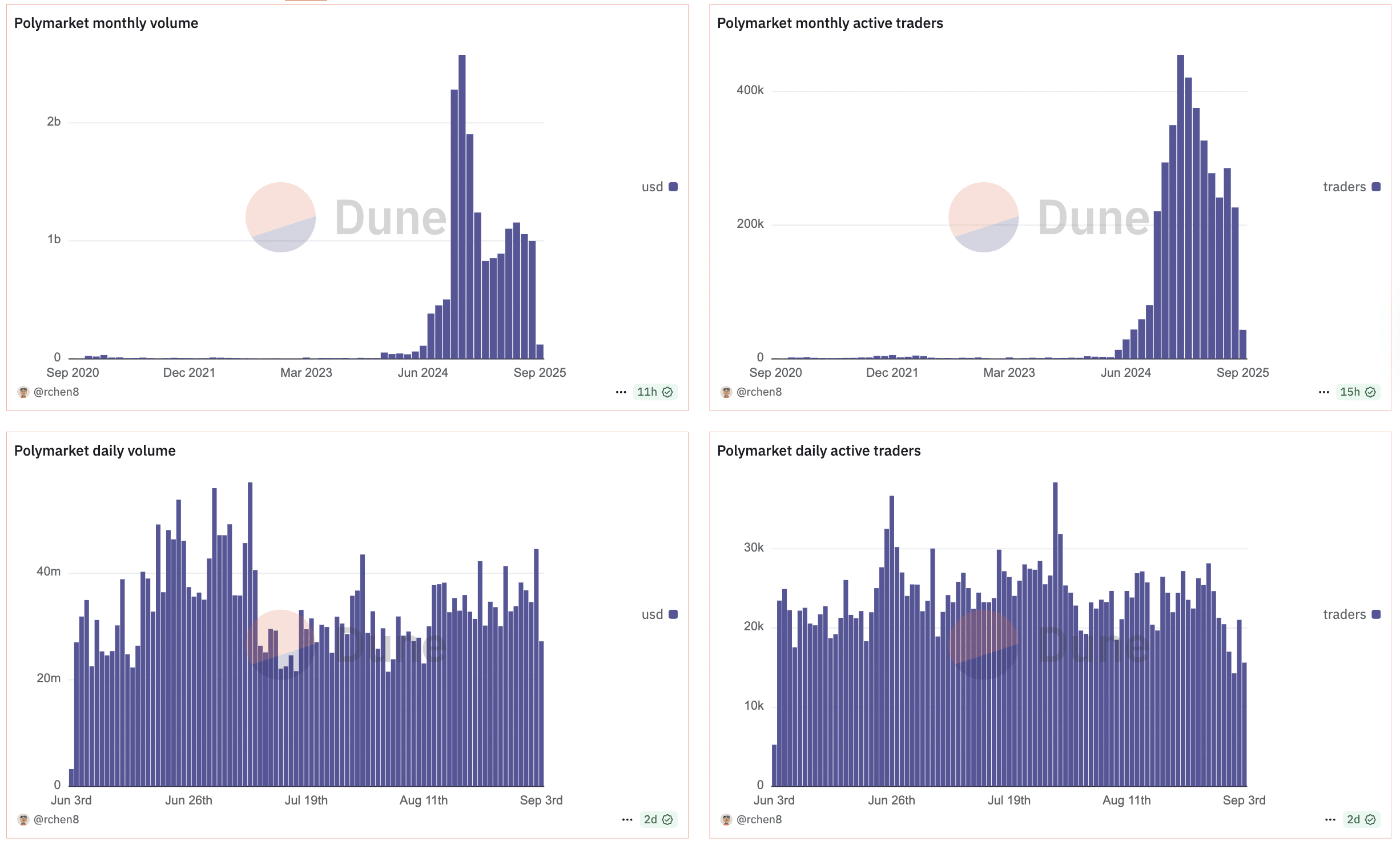The width and height of the screenshot is (1400, 845).
Task: Open options menu on daily active traders chart
Action: (1330, 820)
